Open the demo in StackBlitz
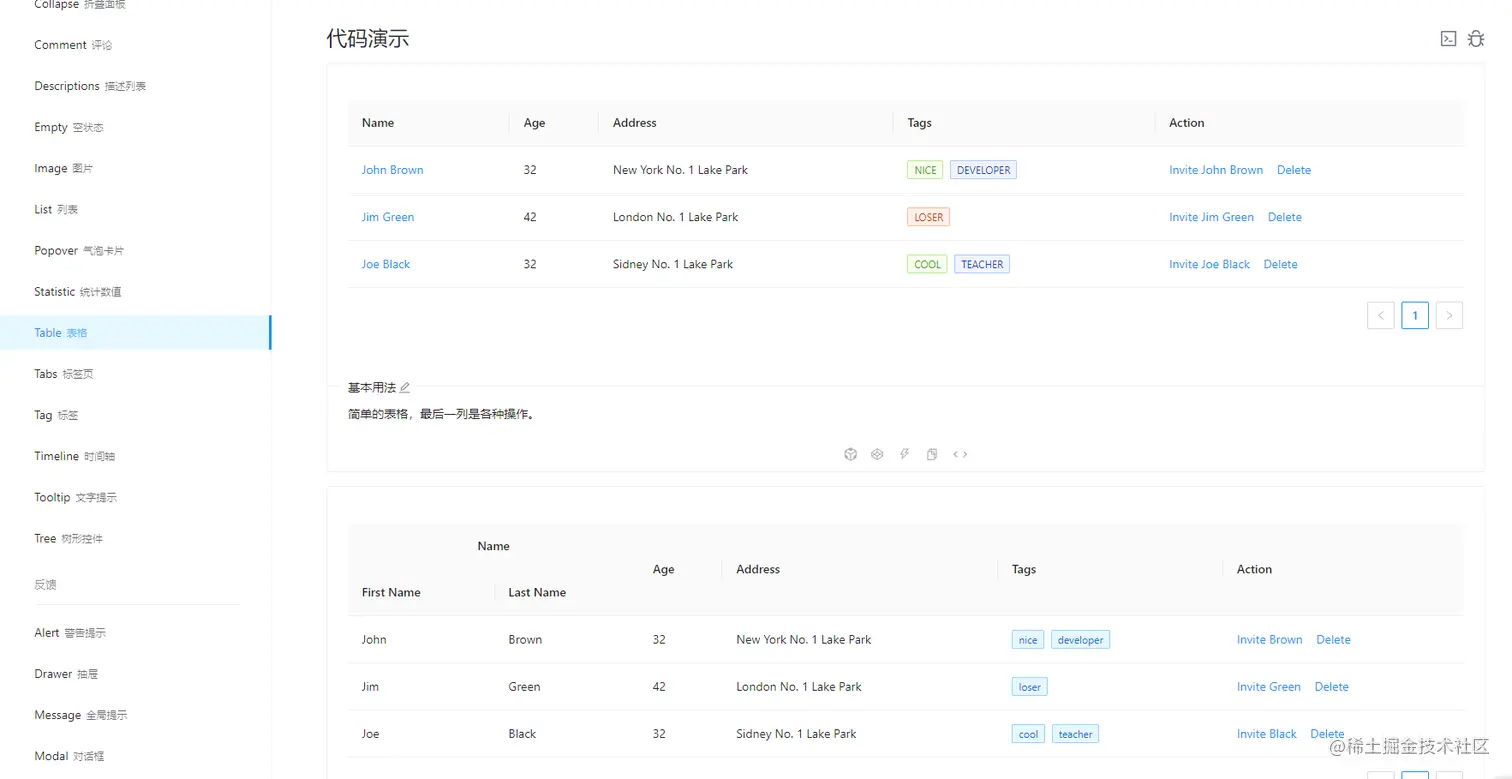 coord(904,454)
